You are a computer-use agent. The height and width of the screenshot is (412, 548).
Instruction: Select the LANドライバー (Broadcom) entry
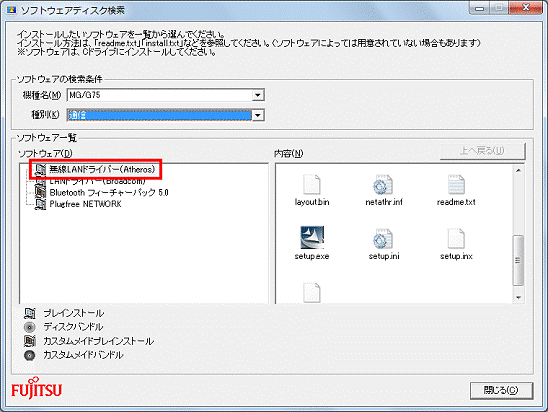tap(97, 181)
